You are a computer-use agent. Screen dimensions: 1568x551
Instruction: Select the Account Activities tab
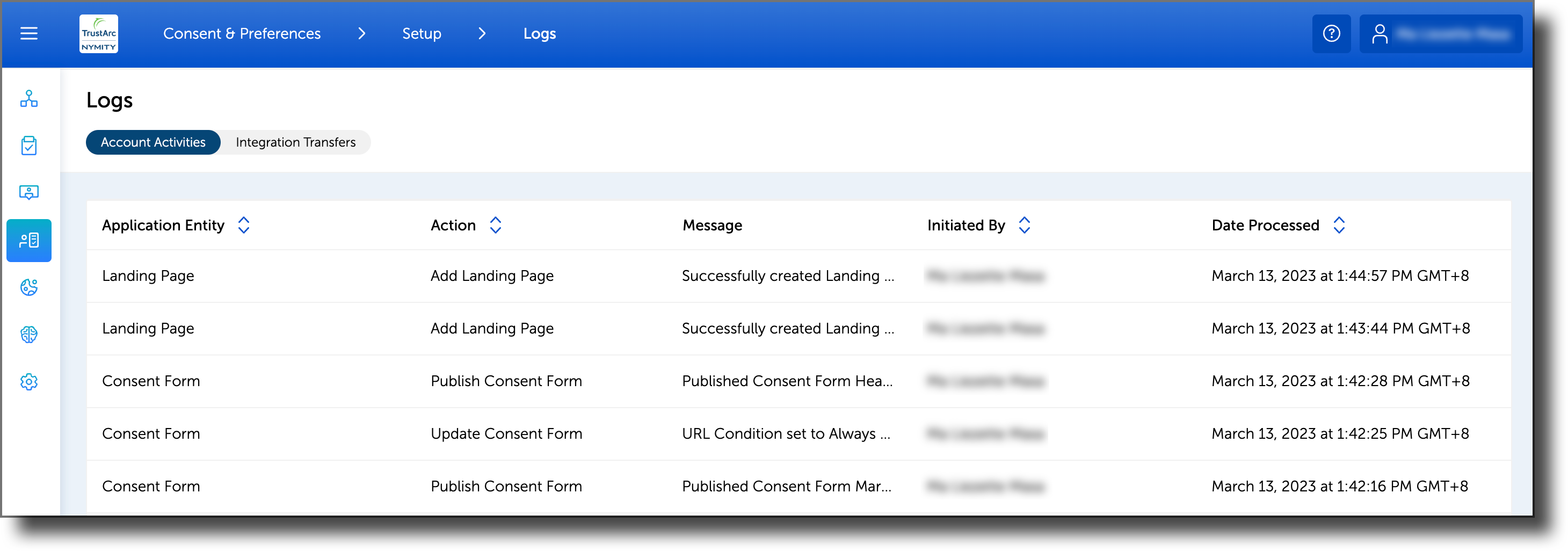point(153,142)
